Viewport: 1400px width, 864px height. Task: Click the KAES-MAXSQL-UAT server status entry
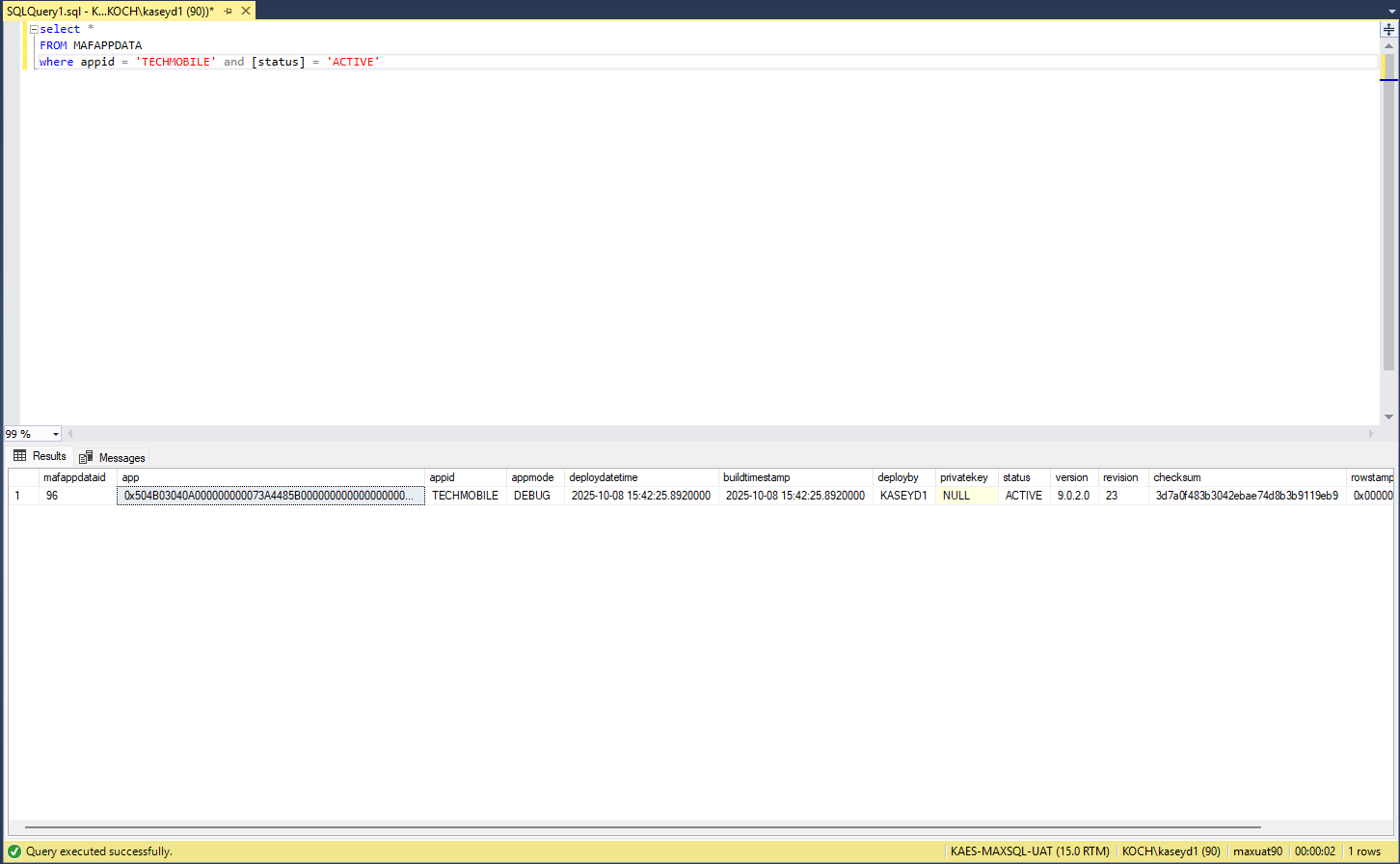1030,851
